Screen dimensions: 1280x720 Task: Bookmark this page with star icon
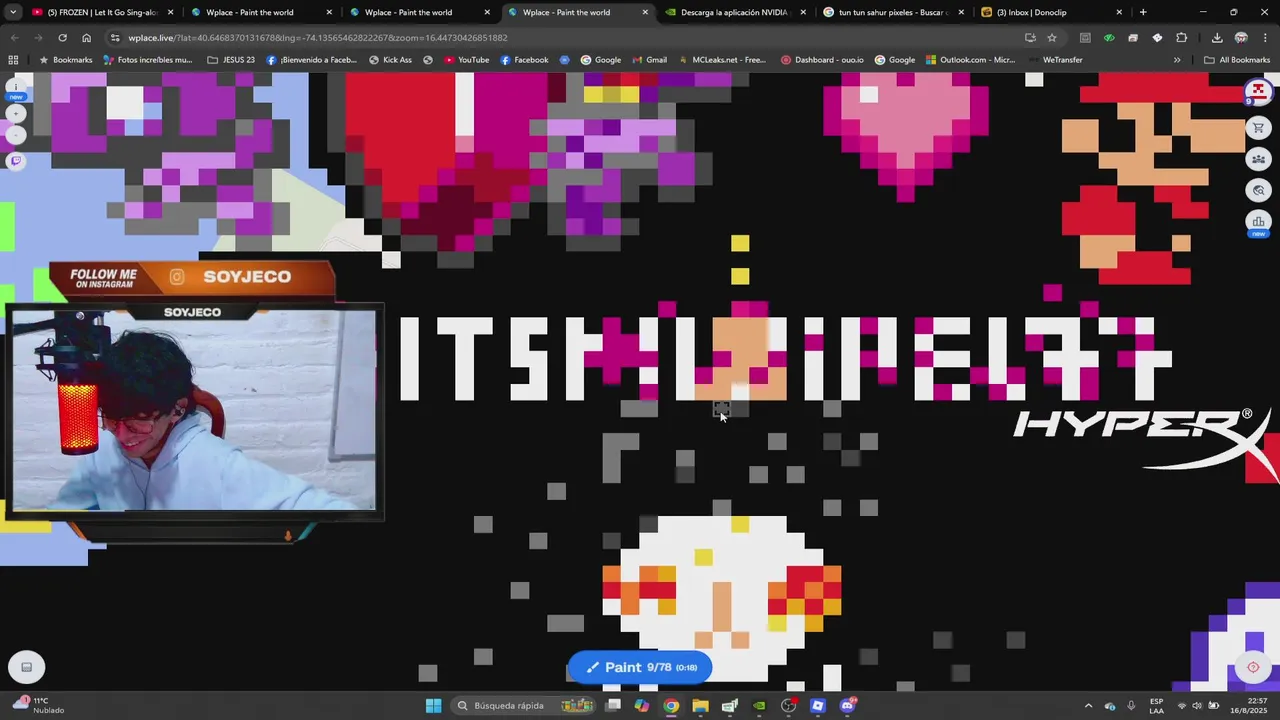click(1051, 37)
